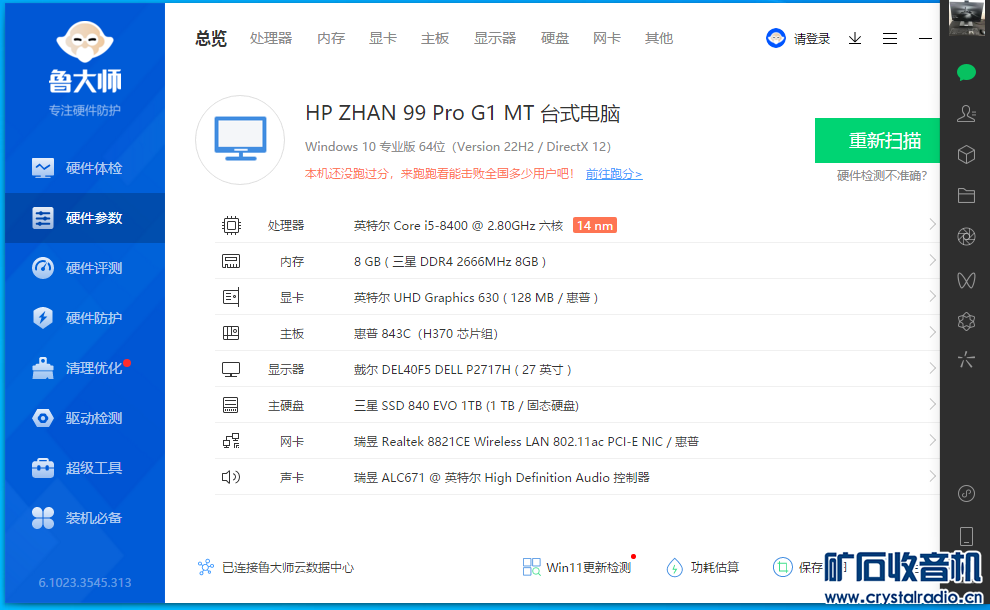990x610 pixels.
Task: Click the 已连接鲁大师云数据中心 status text
Action: click(x=288, y=568)
